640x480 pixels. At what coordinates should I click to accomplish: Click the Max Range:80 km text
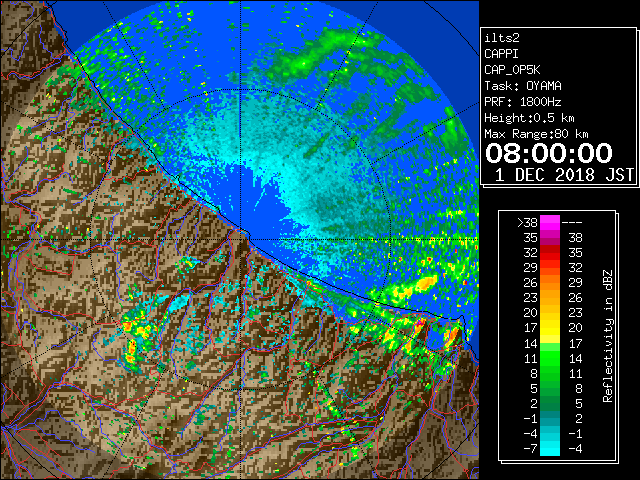[x=536, y=134]
